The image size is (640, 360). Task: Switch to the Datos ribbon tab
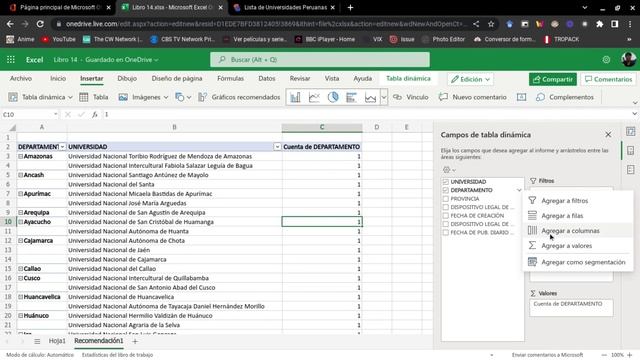pyautogui.click(x=267, y=78)
